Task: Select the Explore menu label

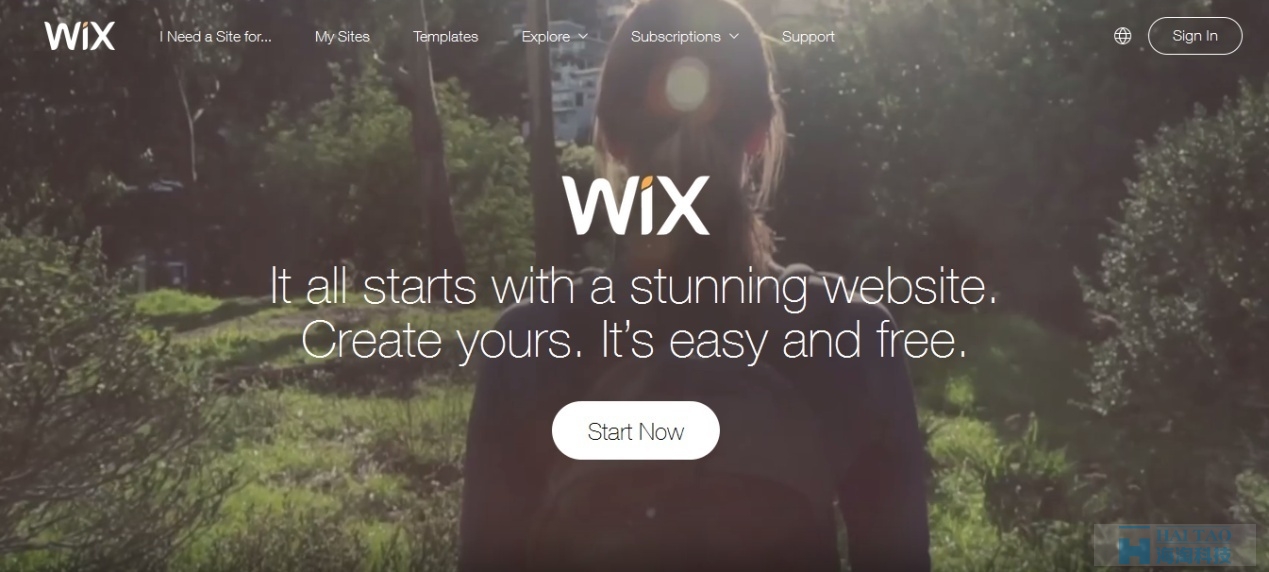Action: click(546, 36)
